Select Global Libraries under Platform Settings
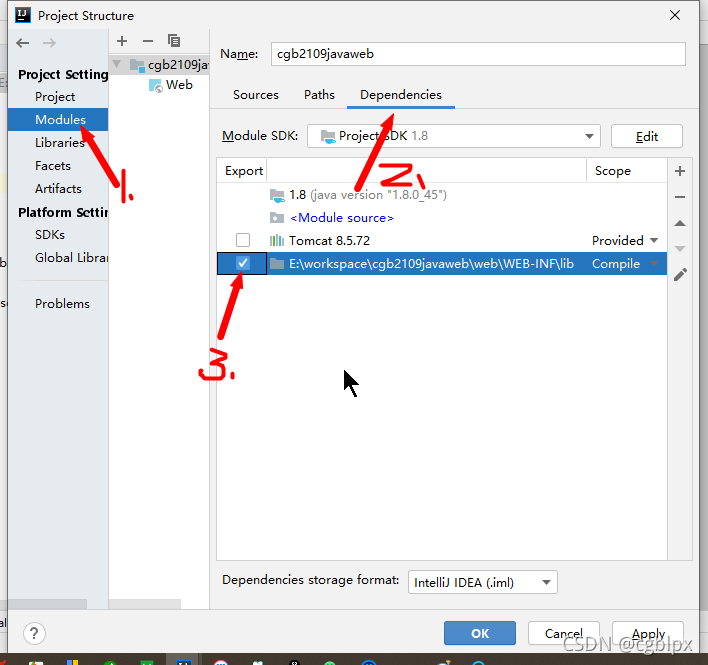Screen dimensions: 708x665 pyautogui.click(x=58, y=258)
